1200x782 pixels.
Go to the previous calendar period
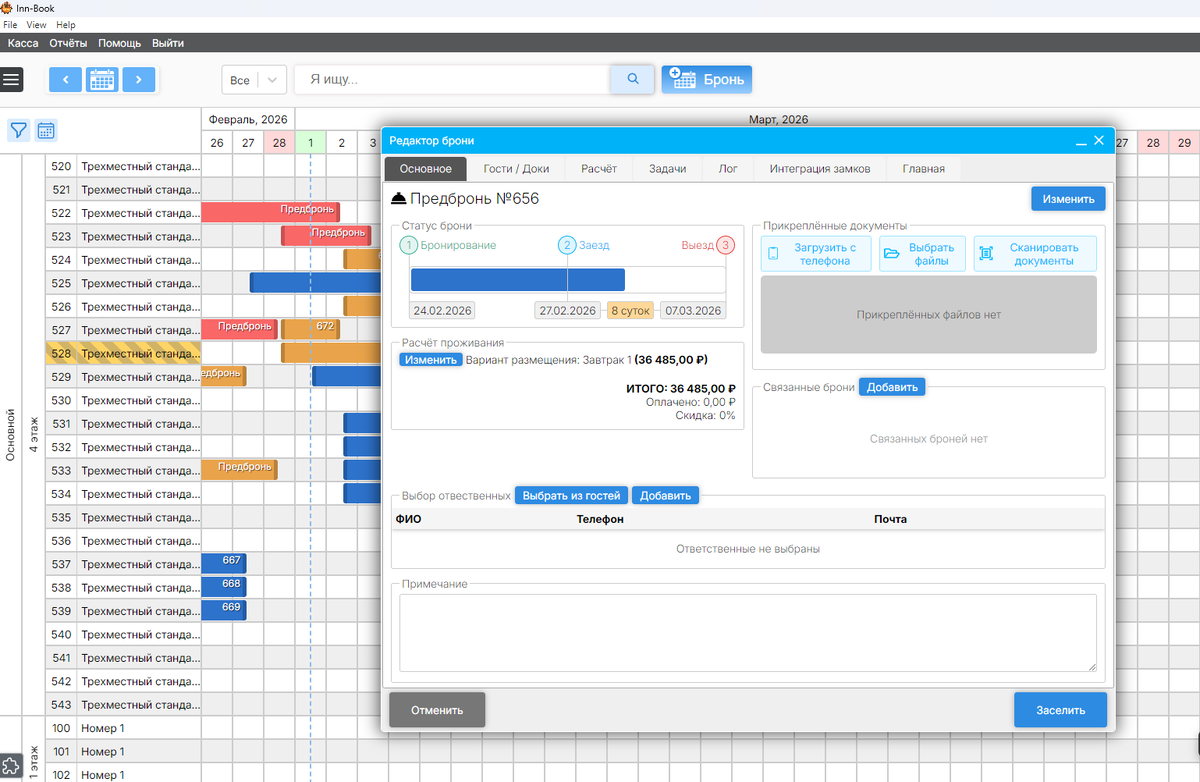pos(65,80)
